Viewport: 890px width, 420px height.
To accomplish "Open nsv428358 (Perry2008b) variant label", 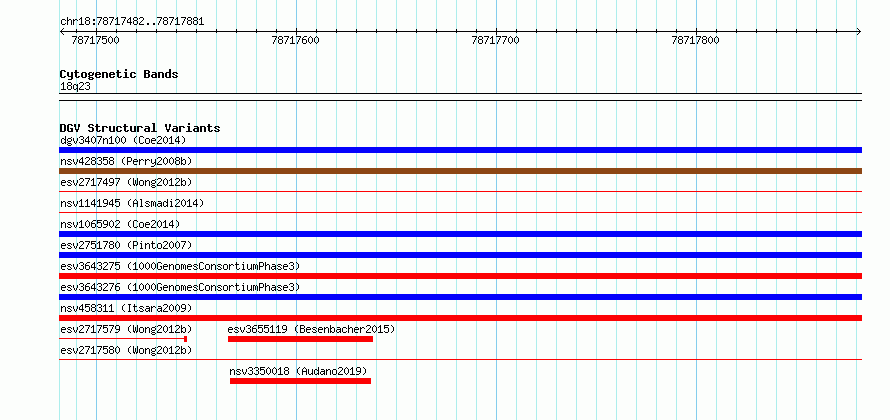I will tap(126, 161).
